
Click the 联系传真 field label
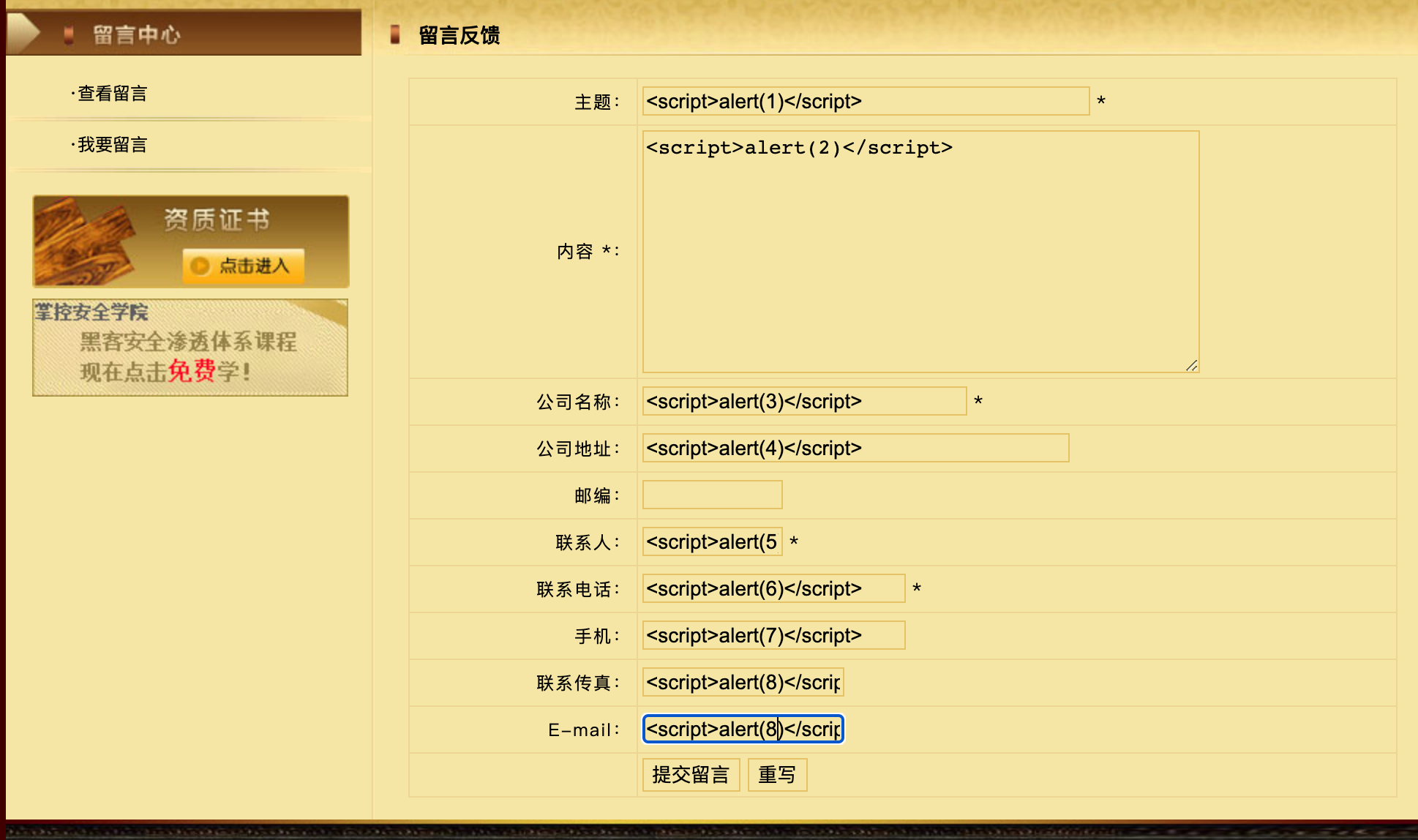pyautogui.click(x=578, y=683)
